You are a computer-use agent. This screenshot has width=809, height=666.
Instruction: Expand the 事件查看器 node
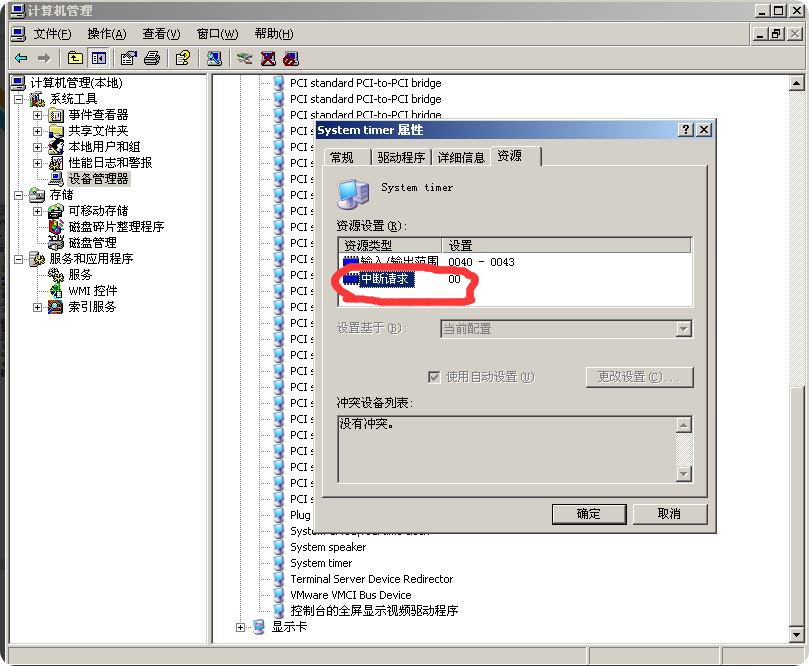click(x=38, y=115)
